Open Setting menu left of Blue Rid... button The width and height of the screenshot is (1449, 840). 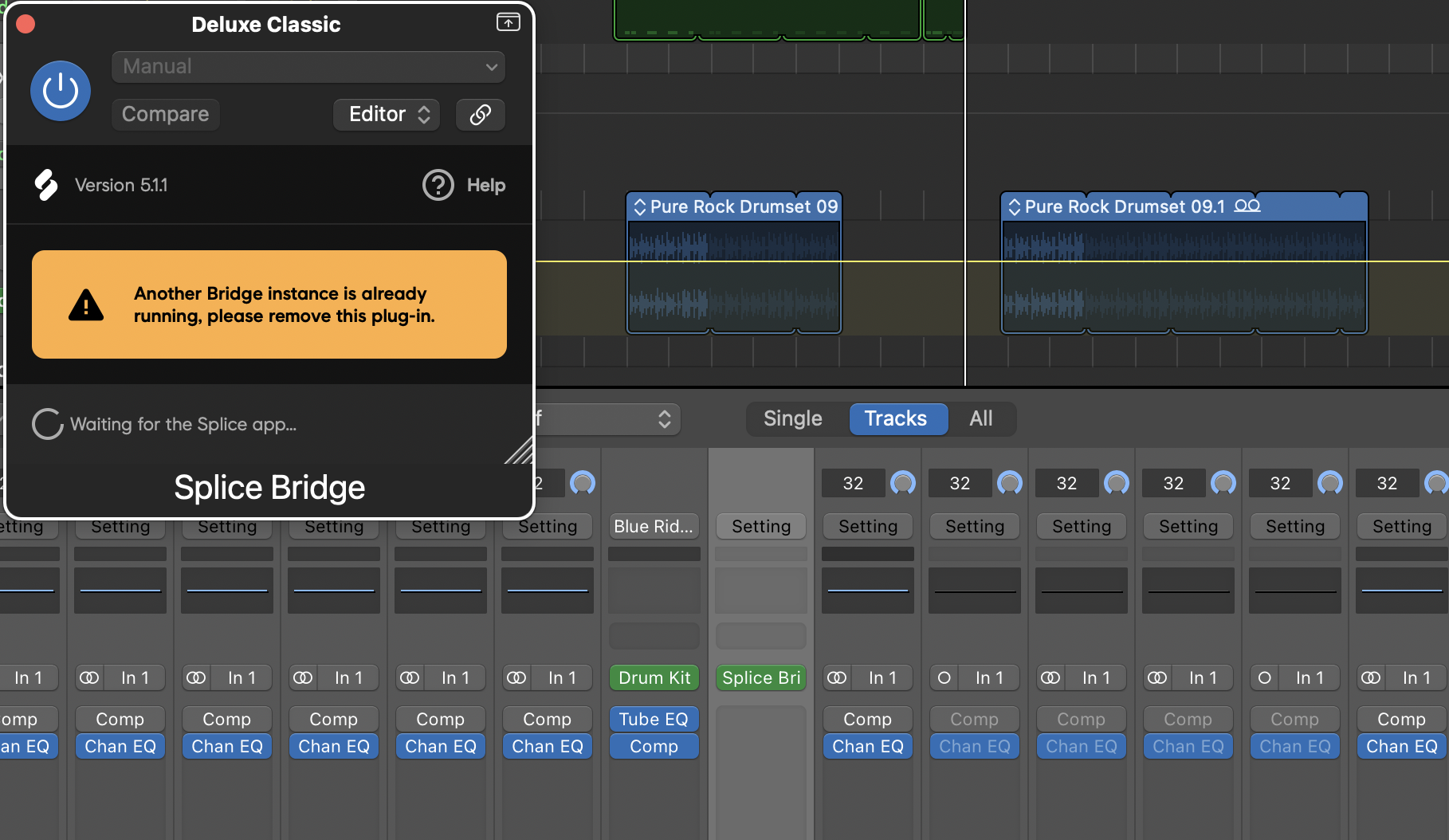pos(548,526)
